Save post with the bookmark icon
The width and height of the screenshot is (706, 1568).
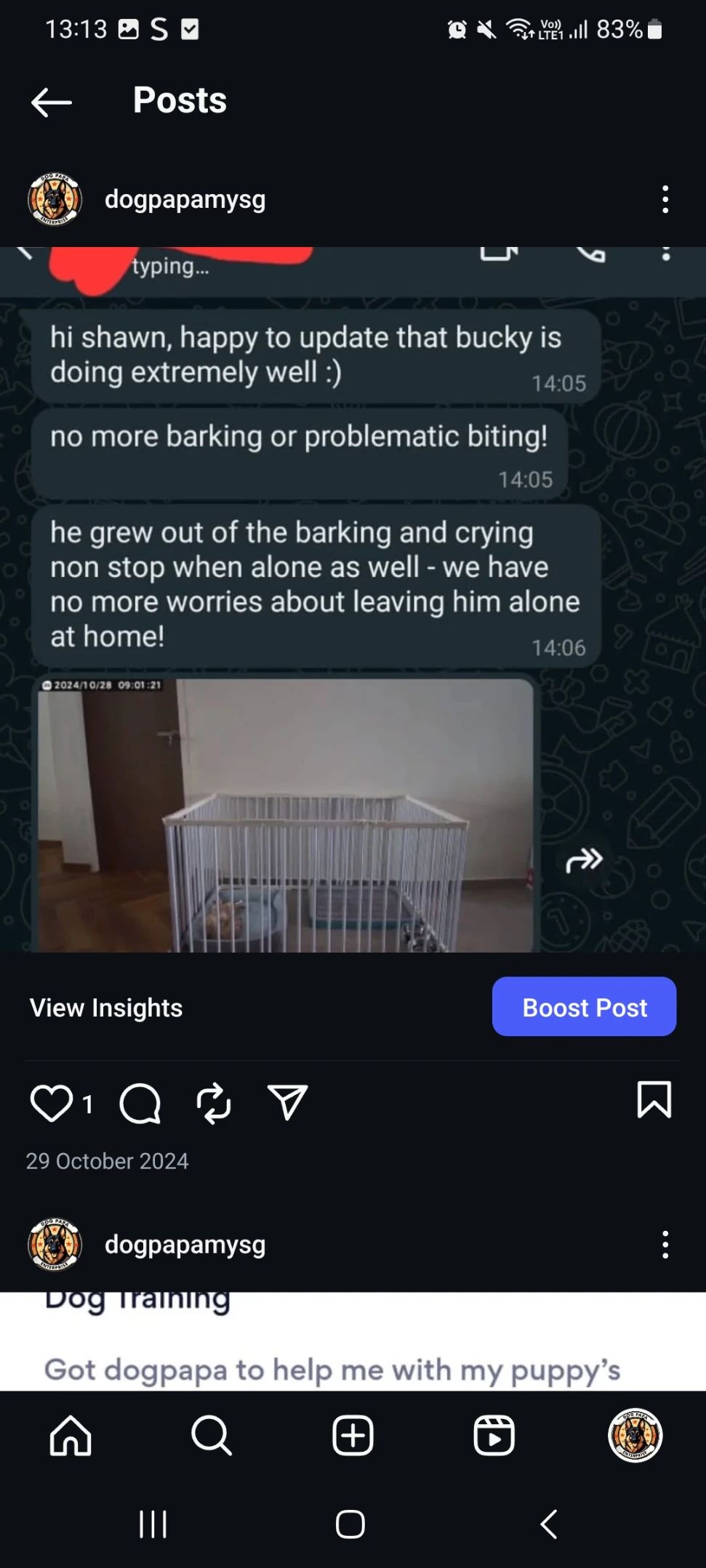[654, 1099]
